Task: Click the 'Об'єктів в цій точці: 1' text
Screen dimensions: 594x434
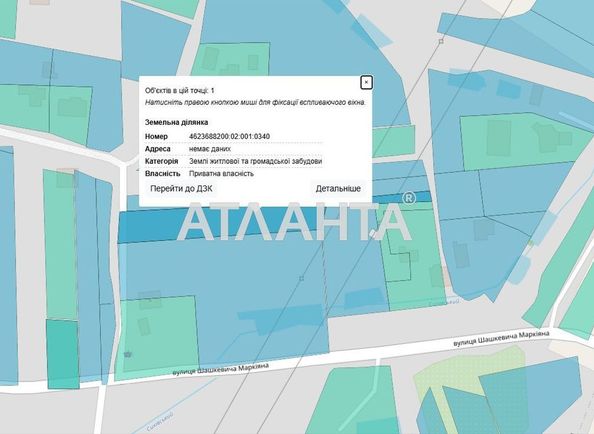Action: [x=180, y=90]
